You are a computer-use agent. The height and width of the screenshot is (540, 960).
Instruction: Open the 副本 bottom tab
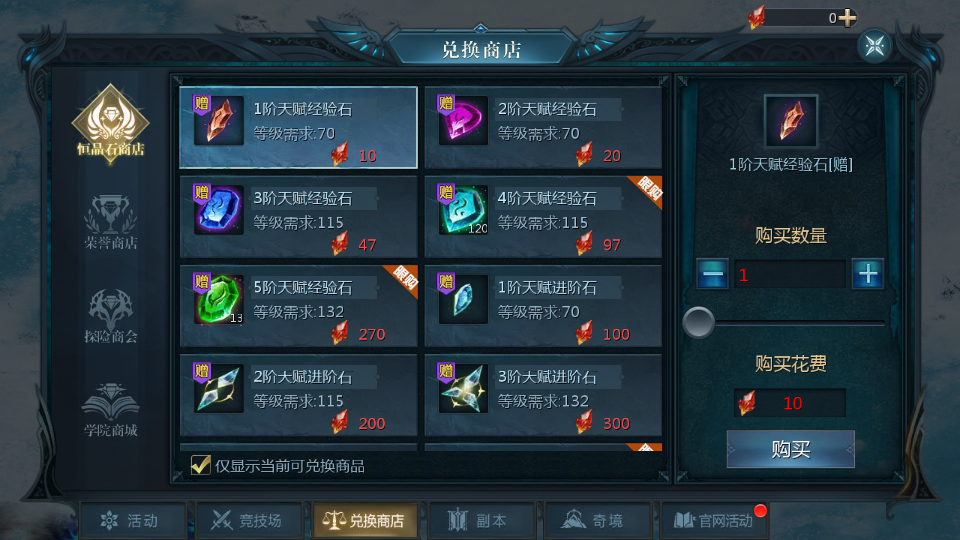[482, 521]
